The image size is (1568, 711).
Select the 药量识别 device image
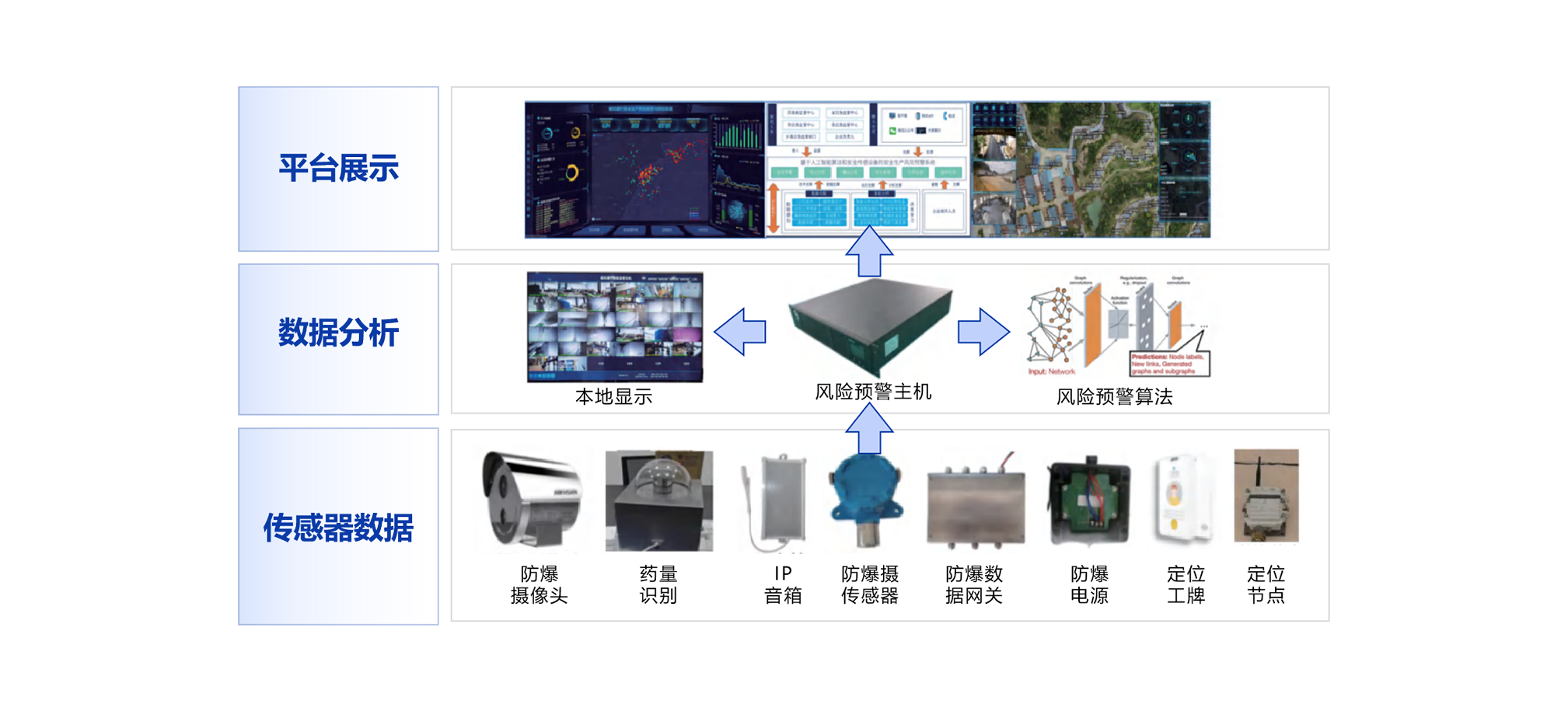click(658, 500)
